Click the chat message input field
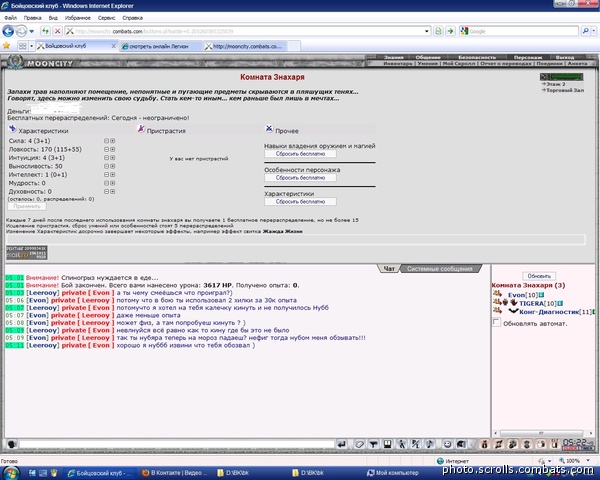 coord(177,444)
